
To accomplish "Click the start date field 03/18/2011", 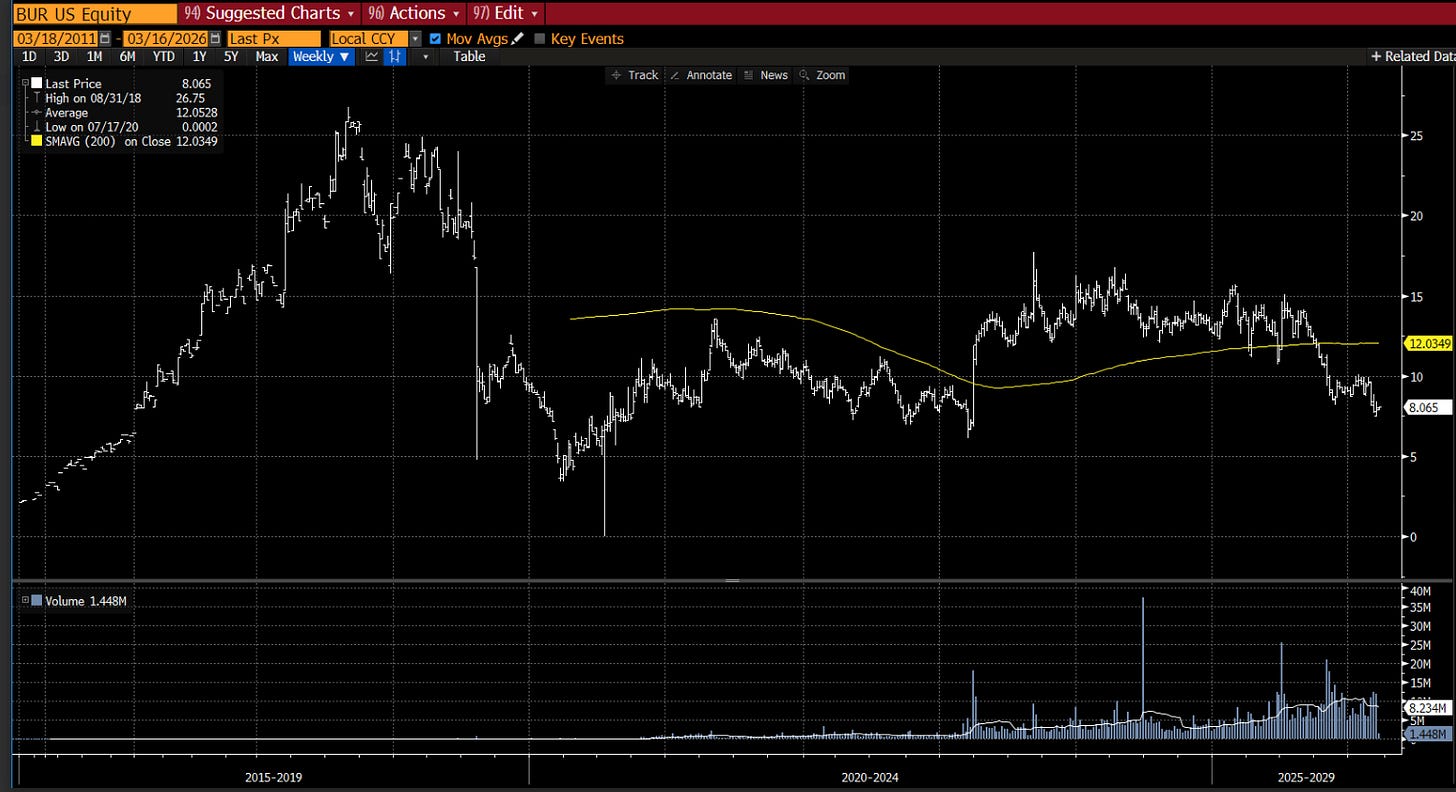I will [x=56, y=39].
